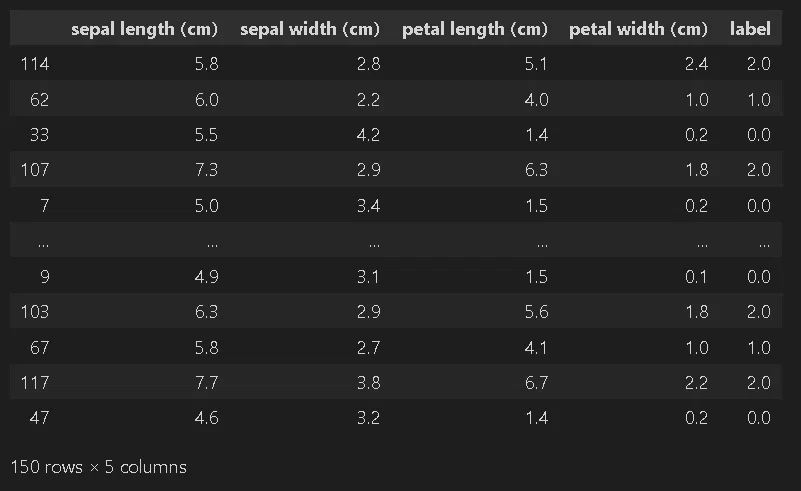Screen dimensions: 801x491
Task: Select row index 33
Action: pos(39,135)
